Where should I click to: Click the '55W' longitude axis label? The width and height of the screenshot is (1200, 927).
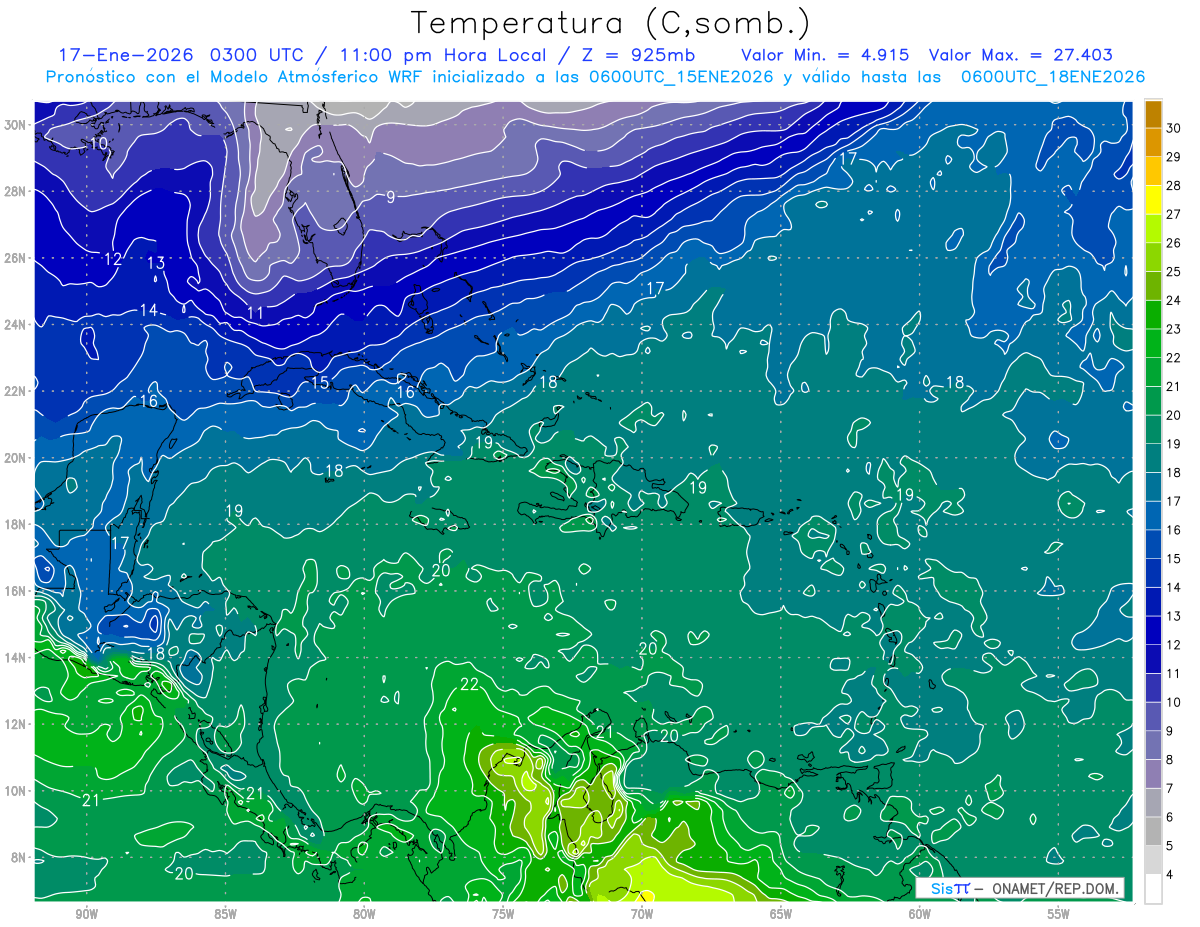pos(1059,914)
